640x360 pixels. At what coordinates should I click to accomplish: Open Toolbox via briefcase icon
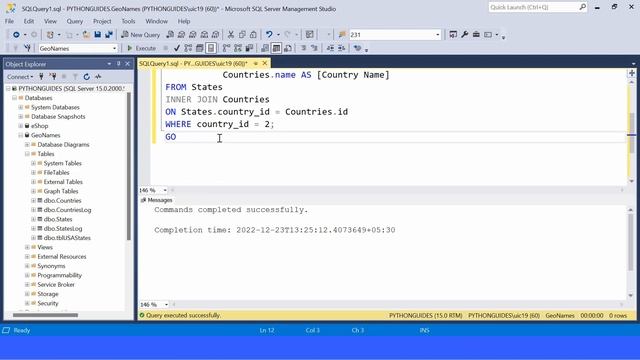[476, 35]
